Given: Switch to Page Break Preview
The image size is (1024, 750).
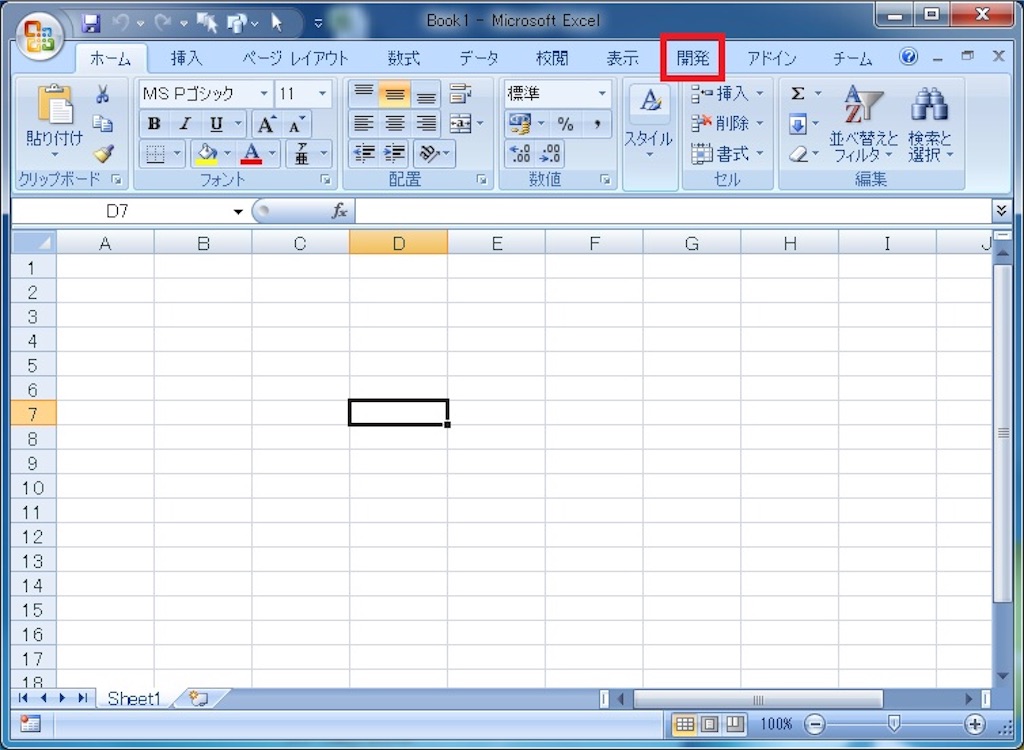Looking at the screenshot, I should [x=735, y=724].
